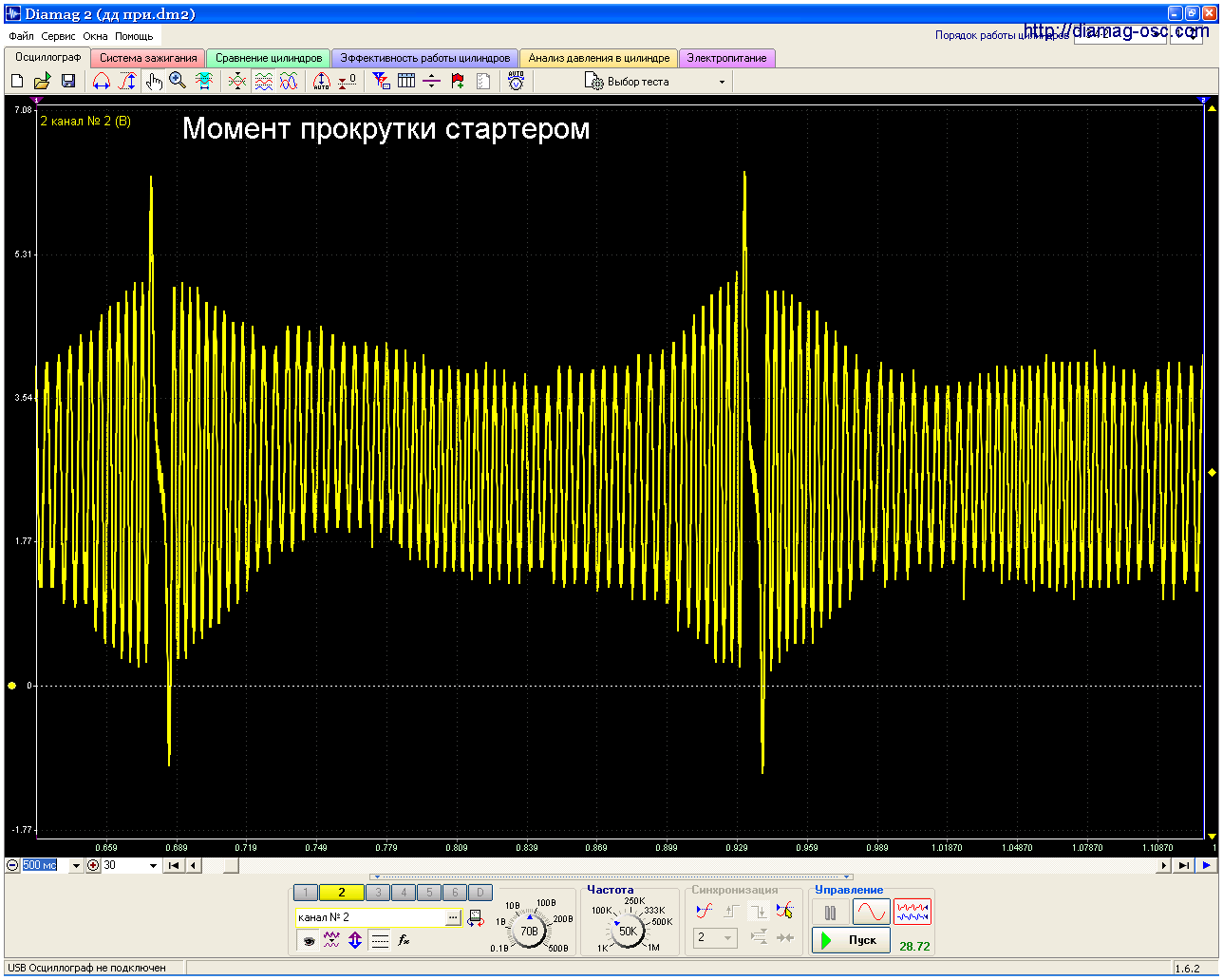Image resolution: width=1223 pixels, height=980 pixels.
Task: Click the zoom out minus time button
Action: (12, 865)
